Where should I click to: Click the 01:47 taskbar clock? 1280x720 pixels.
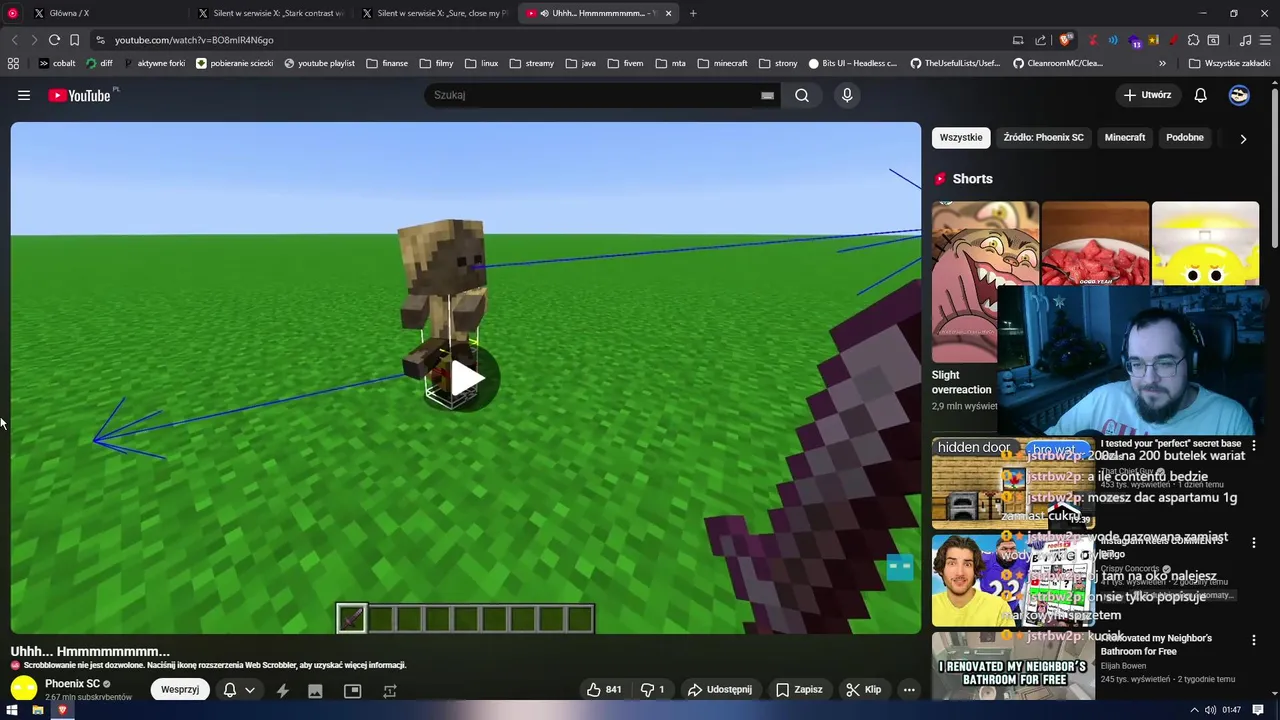[1231, 710]
